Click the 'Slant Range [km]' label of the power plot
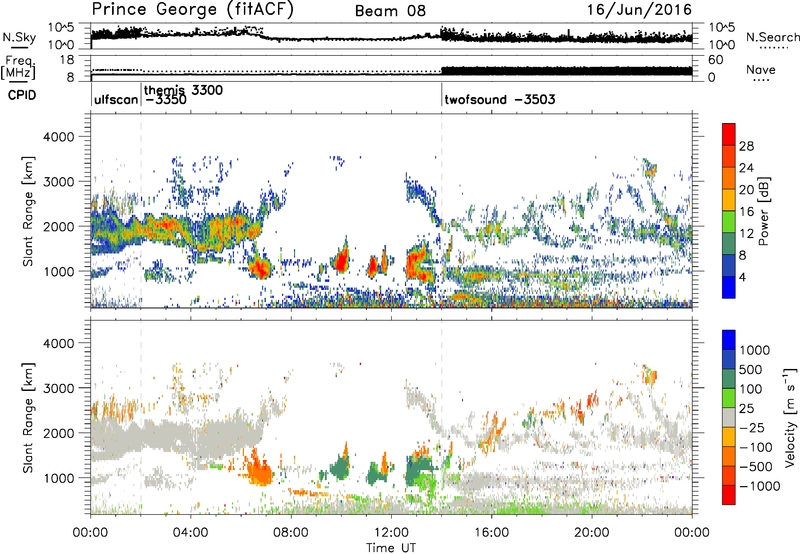Screen dimensions: 800x554 click(x=28, y=211)
